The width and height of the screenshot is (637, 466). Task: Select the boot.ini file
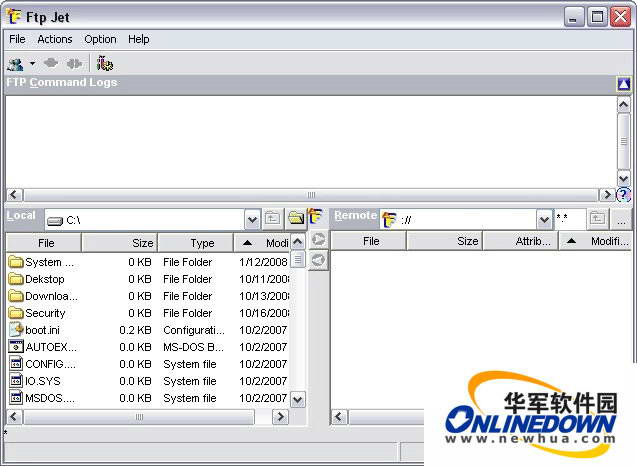(35, 330)
